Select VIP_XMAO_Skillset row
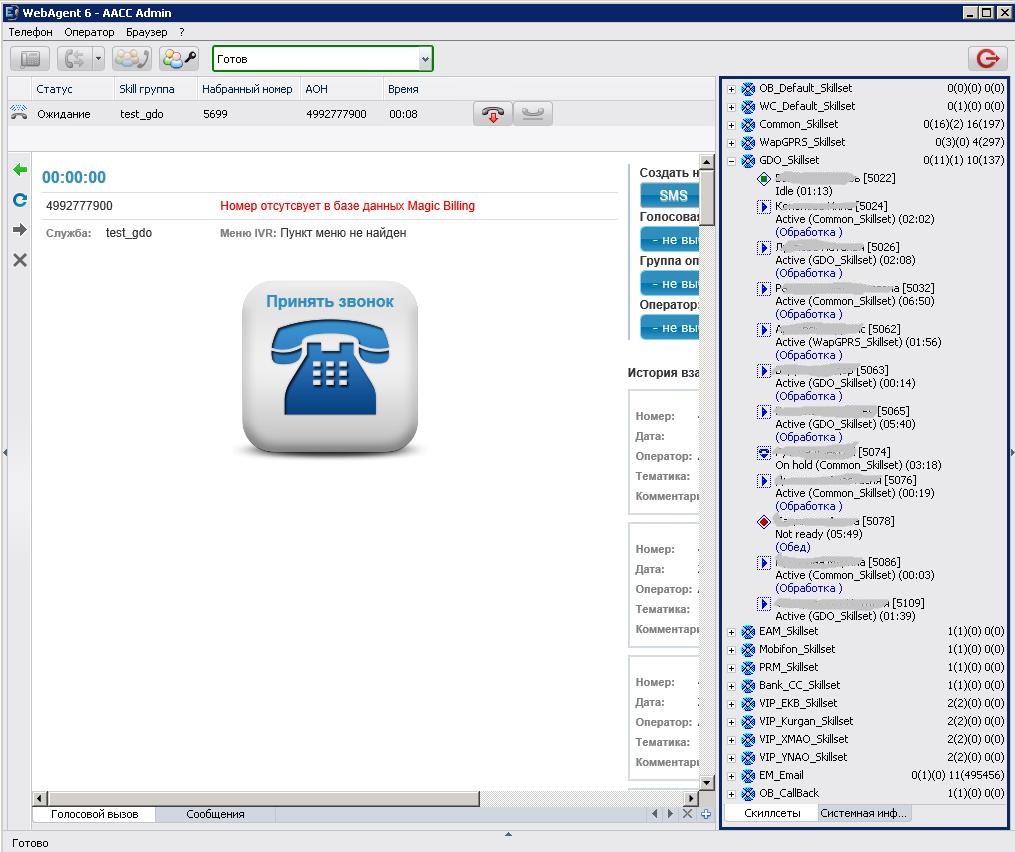Viewport: 1015px width, 852px height. [866, 739]
